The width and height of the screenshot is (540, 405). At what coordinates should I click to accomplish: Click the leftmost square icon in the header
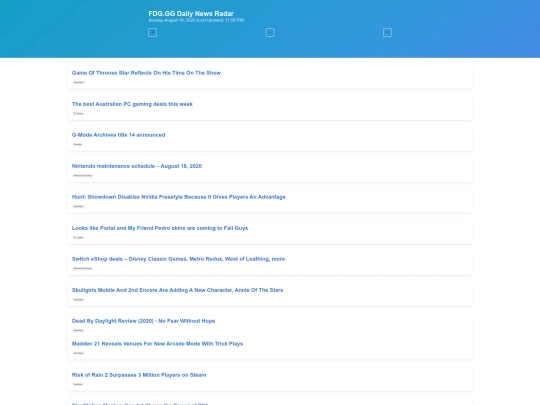[x=152, y=32]
